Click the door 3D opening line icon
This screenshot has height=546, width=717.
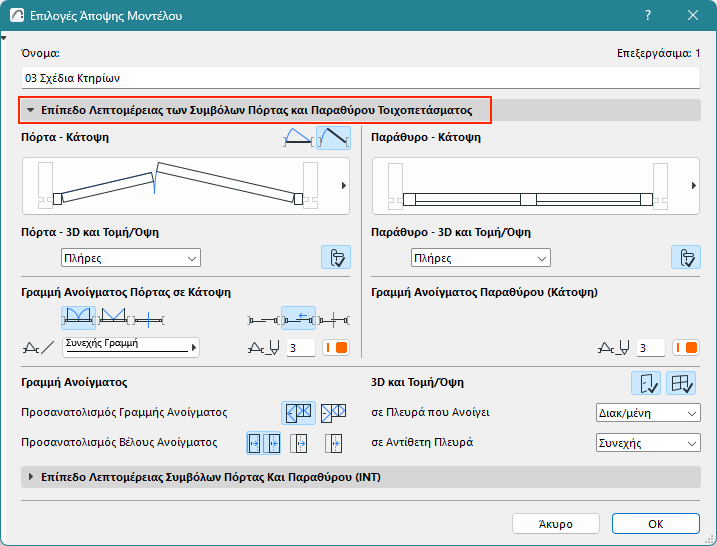pyautogui.click(x=645, y=383)
